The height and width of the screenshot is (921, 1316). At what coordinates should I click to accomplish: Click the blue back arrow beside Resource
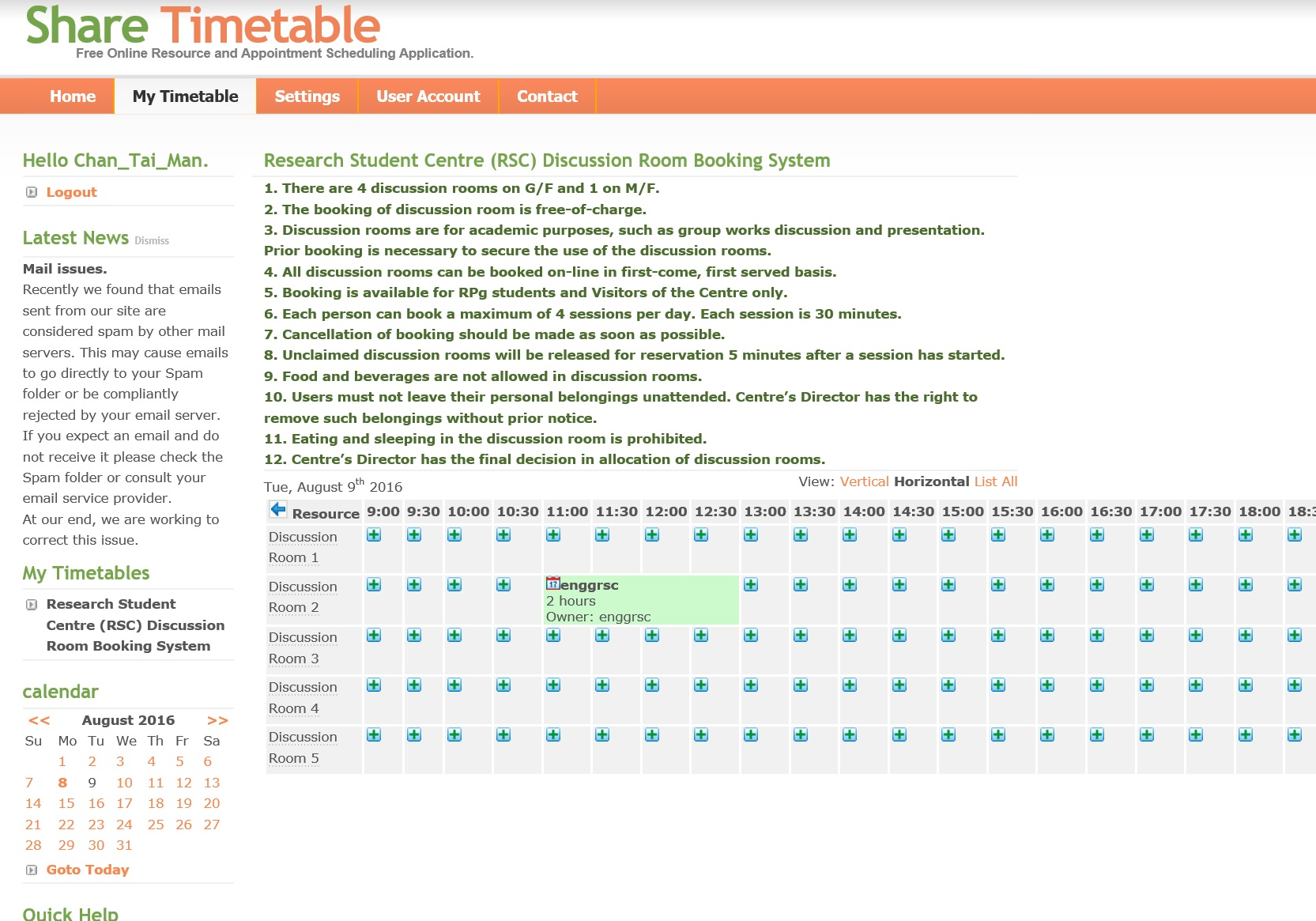click(278, 510)
